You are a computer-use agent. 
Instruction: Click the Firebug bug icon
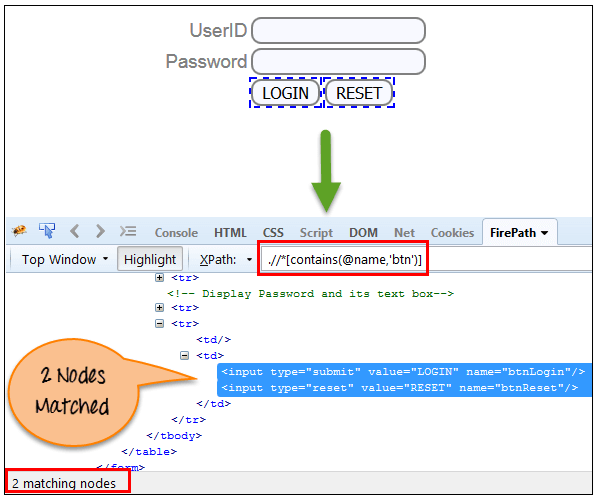point(19,231)
